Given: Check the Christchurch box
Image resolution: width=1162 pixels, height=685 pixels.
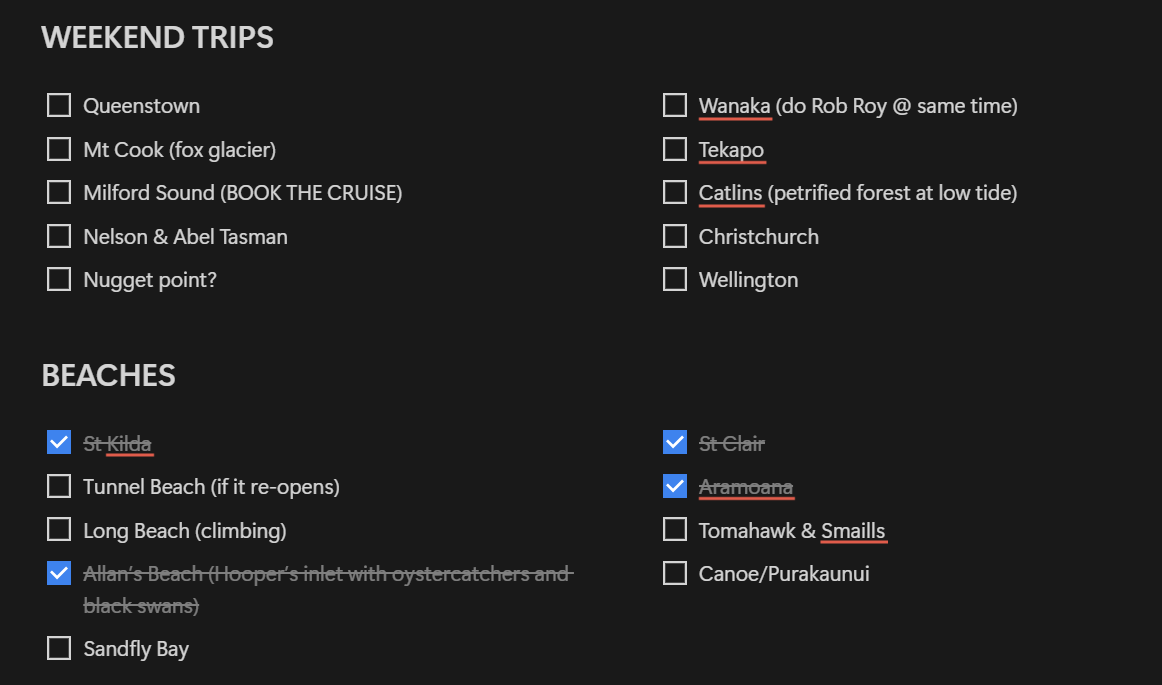Looking at the screenshot, I should pos(675,236).
